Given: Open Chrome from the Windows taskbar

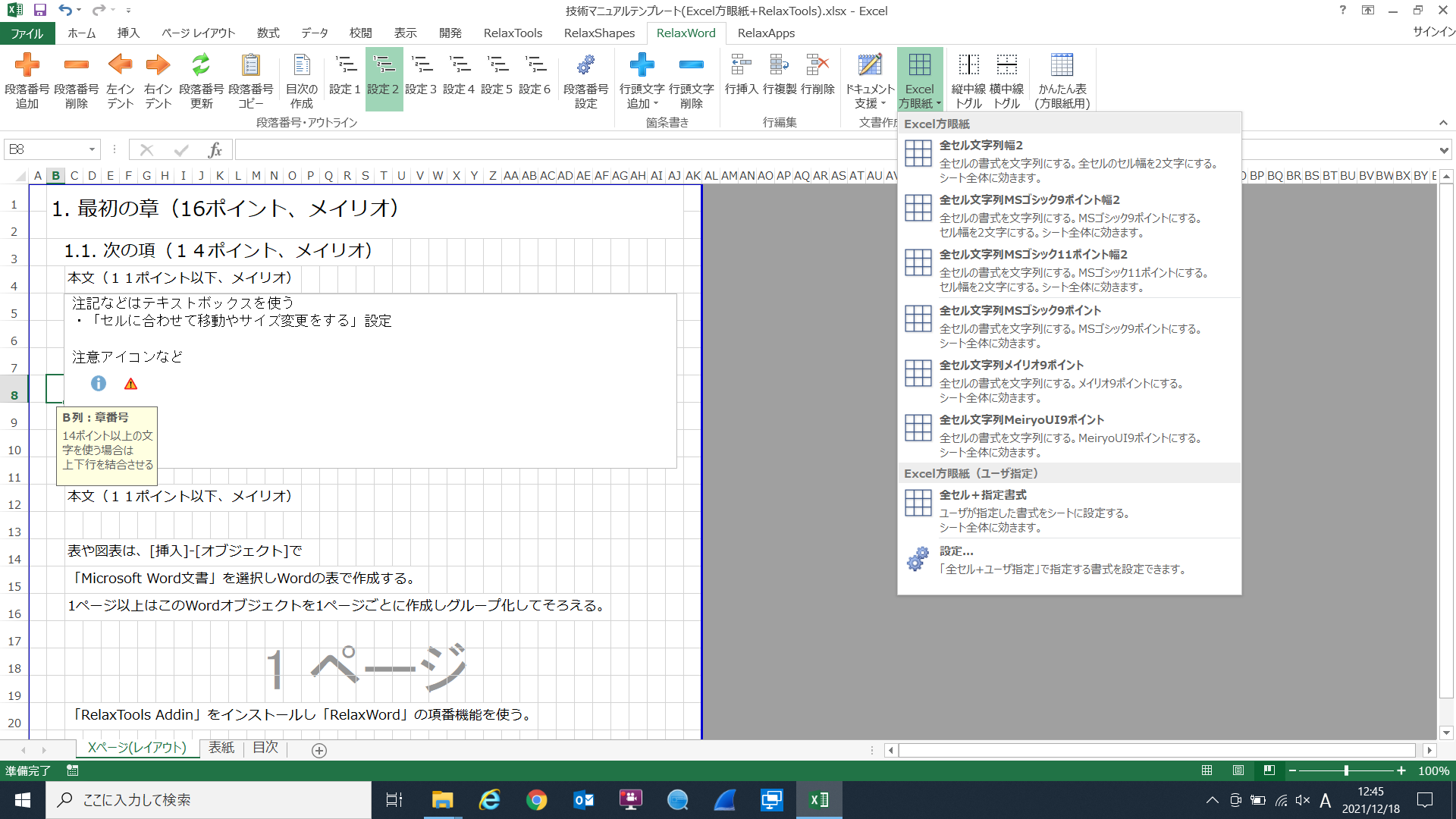Looking at the screenshot, I should coord(536,800).
